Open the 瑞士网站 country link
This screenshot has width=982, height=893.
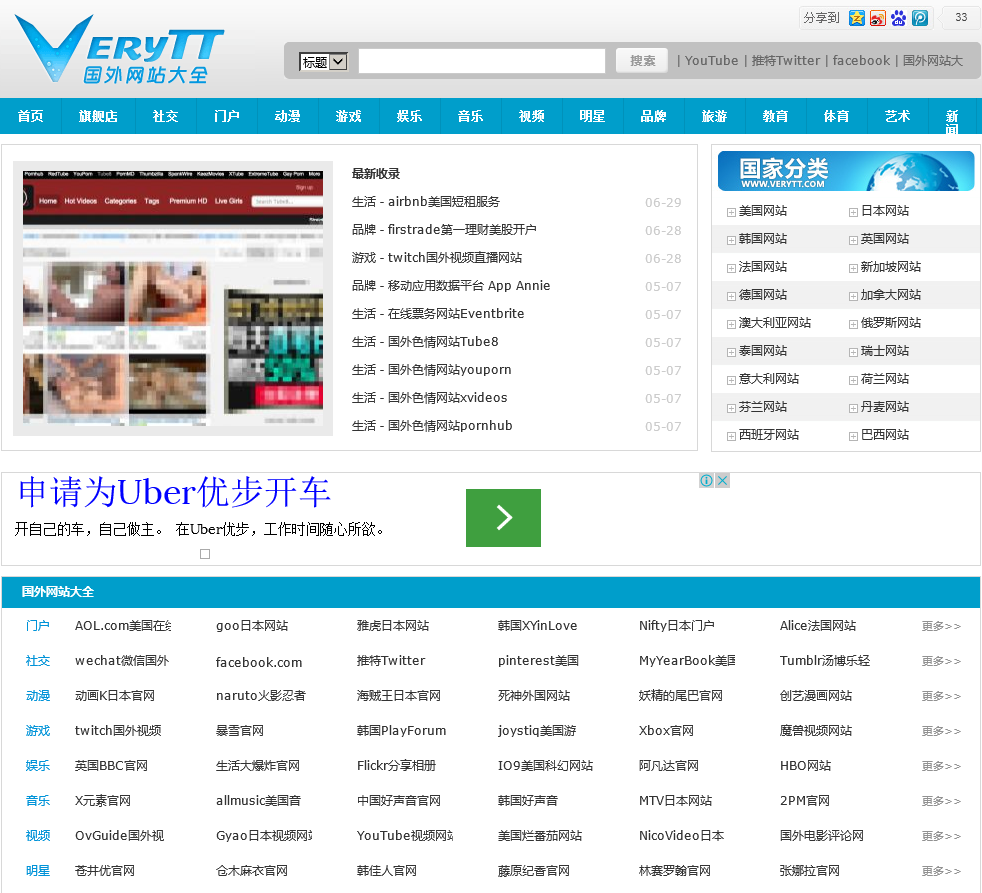click(884, 351)
